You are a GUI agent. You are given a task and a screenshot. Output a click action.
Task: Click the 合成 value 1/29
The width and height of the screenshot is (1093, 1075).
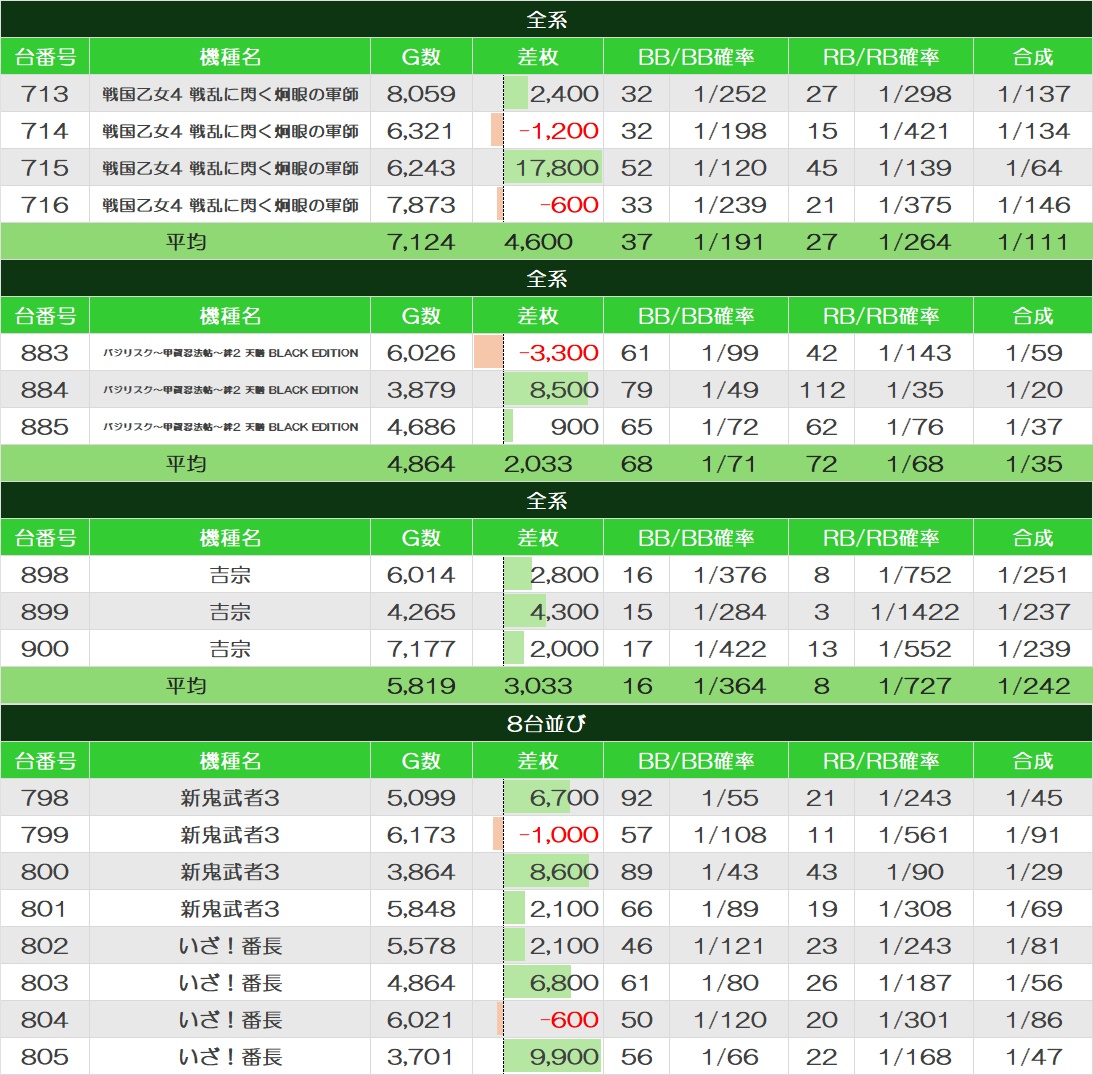click(x=1034, y=871)
